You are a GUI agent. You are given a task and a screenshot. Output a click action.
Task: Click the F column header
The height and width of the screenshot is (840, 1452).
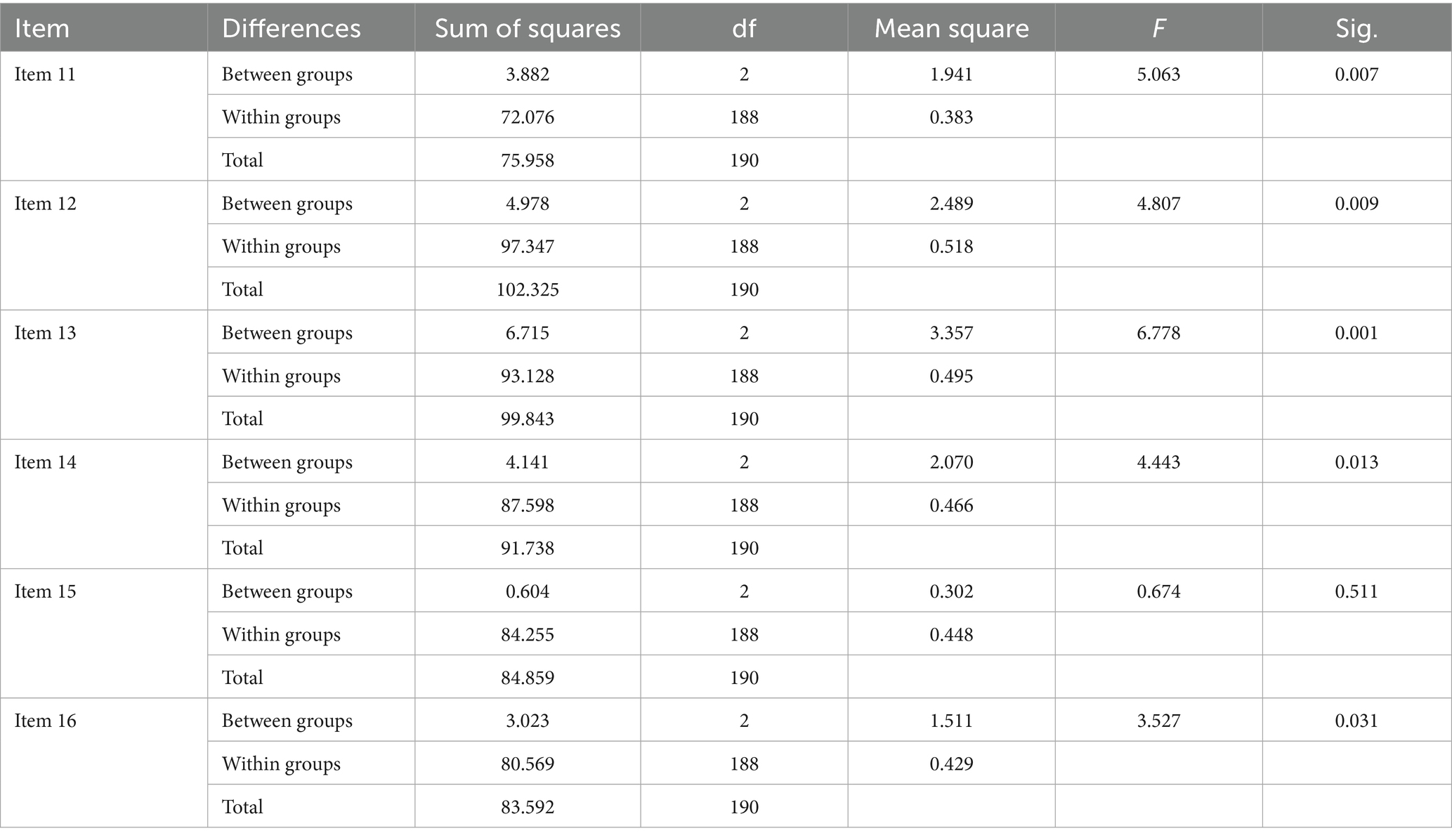coord(1158,28)
